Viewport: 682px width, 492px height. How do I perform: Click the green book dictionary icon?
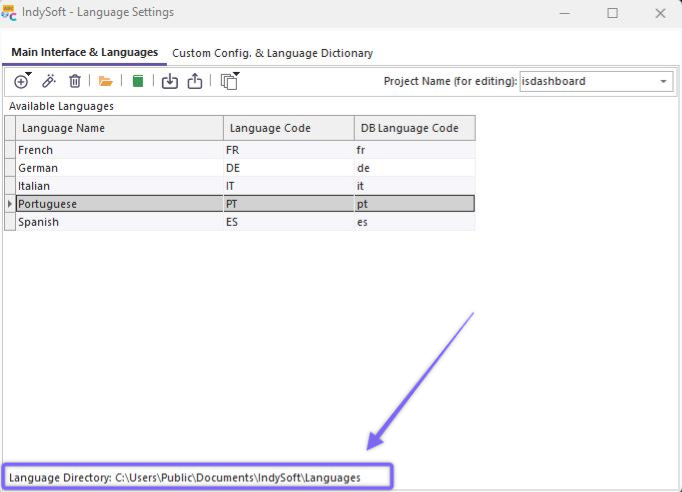coord(138,81)
